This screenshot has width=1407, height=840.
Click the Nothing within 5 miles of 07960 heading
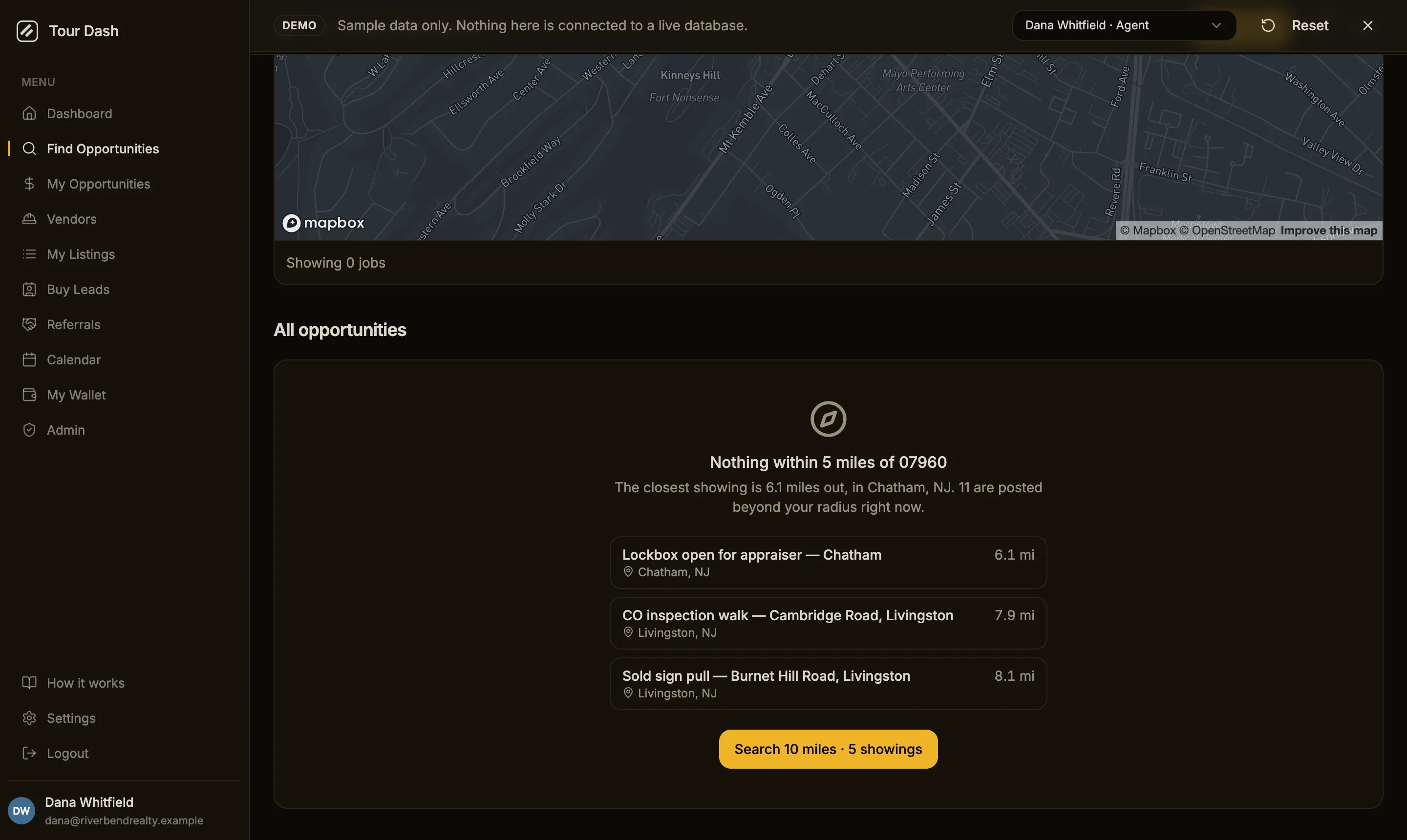pos(828,462)
